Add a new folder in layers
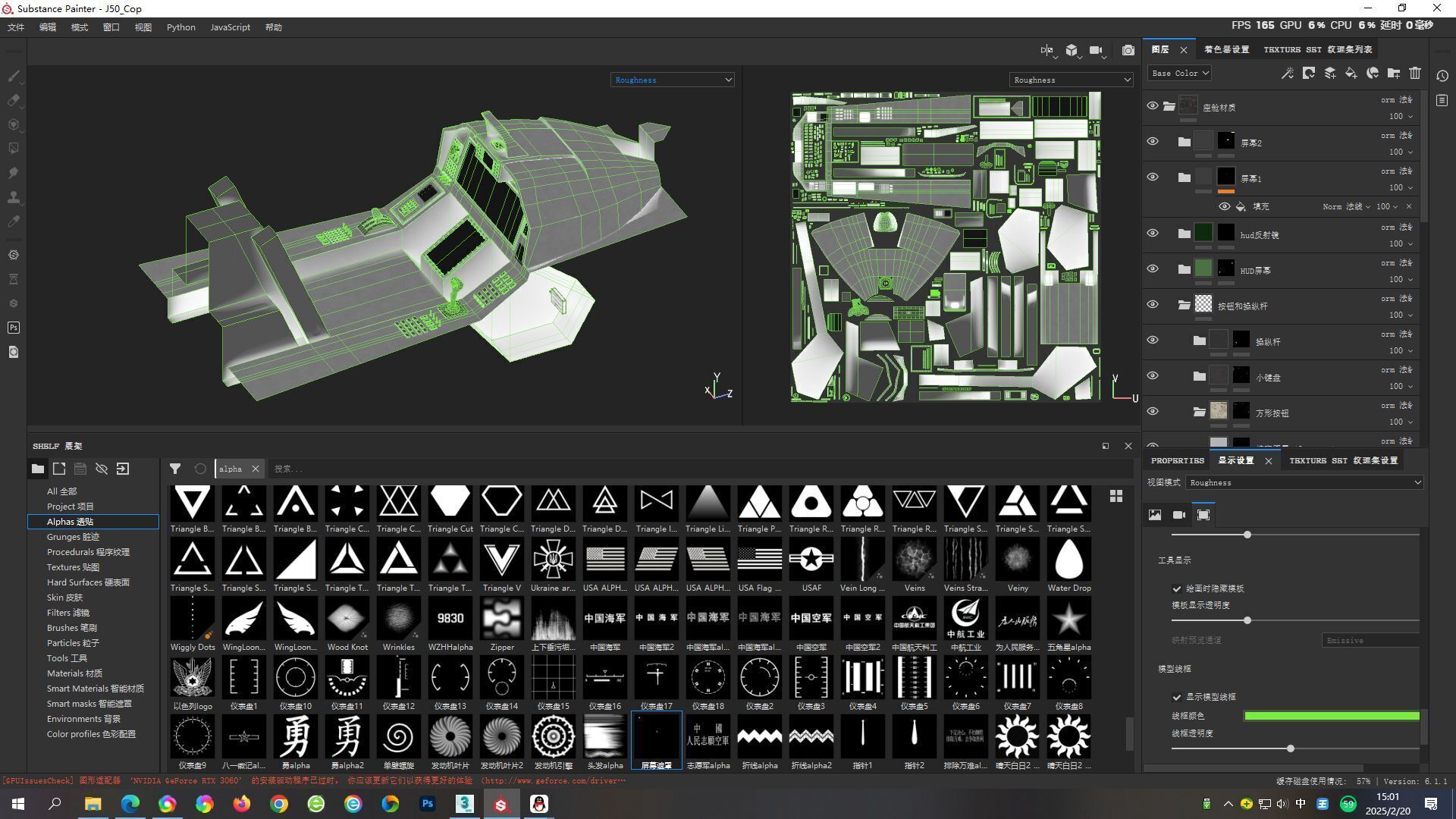Viewport: 1456px width, 819px height. tap(1393, 73)
